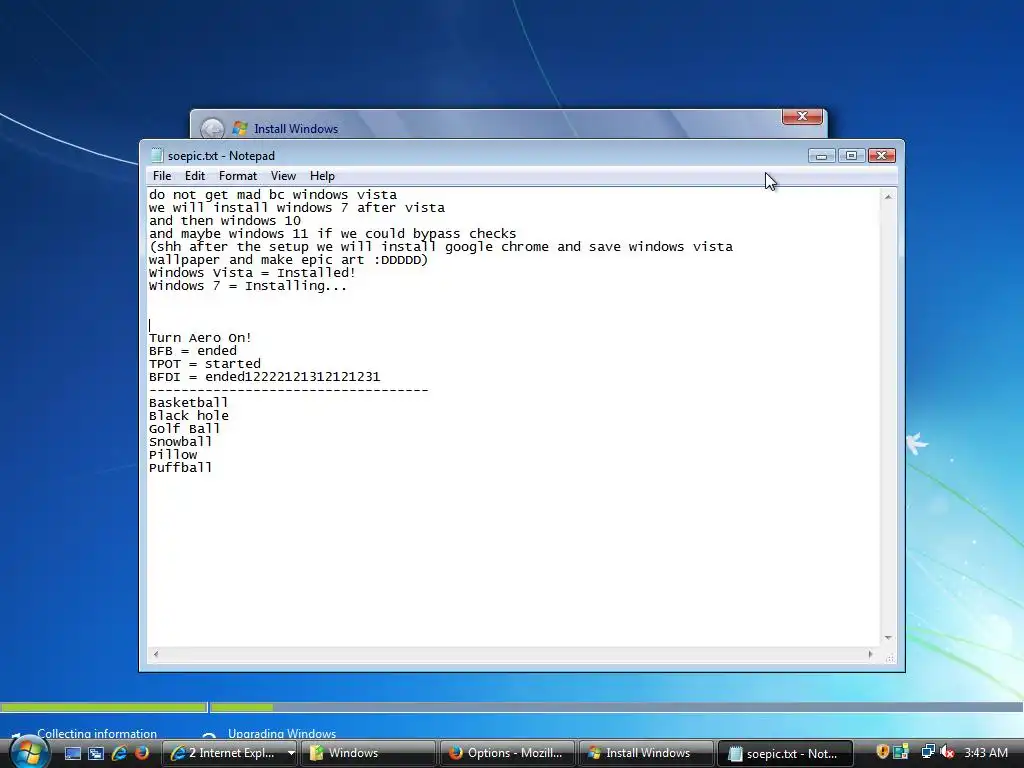Launch Firefox from quick launch
Viewport: 1024px width, 768px height.
coord(142,754)
